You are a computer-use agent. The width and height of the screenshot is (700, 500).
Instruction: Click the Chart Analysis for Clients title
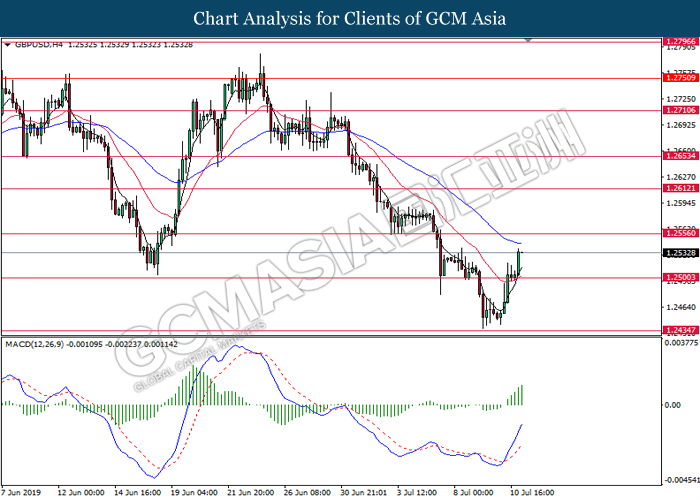pyautogui.click(x=350, y=19)
